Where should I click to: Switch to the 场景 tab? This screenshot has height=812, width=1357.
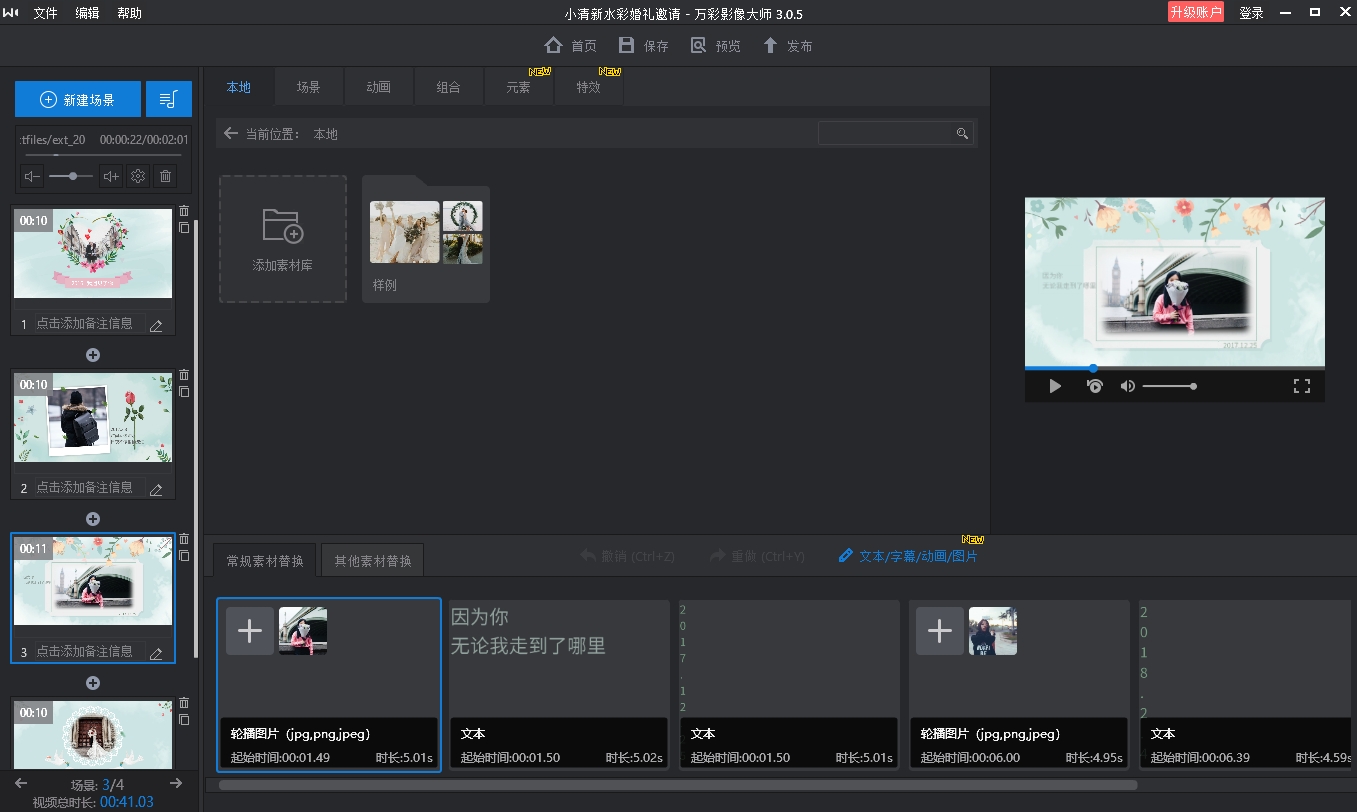click(x=309, y=87)
